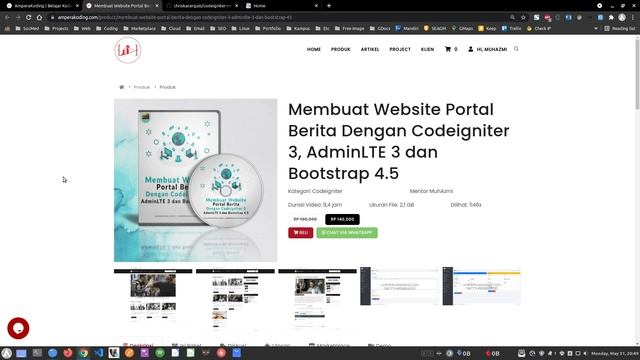Screen dimensions: 640x360
Task: Expand the Marketplace bookmark folder
Action: [x=139, y=29]
